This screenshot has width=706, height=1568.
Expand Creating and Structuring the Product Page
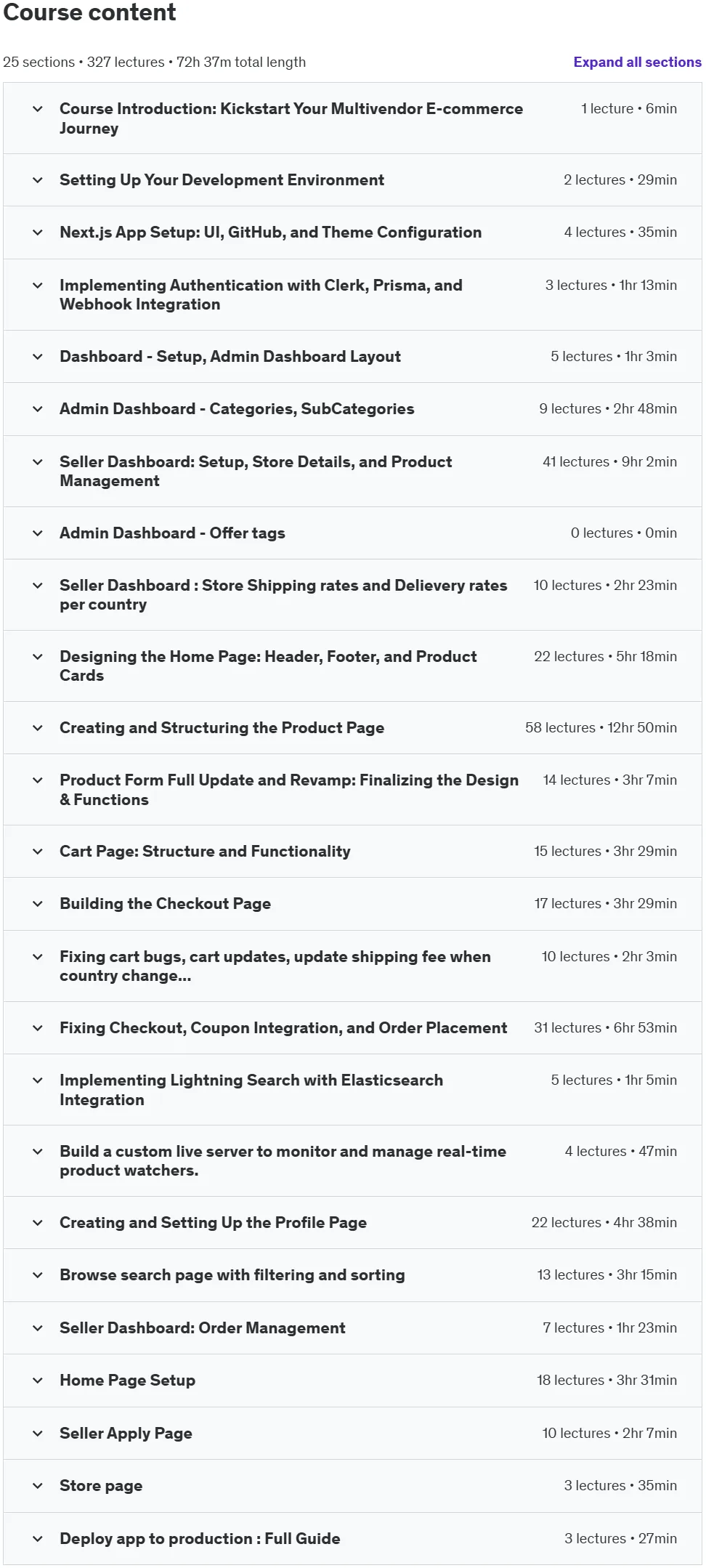point(352,728)
